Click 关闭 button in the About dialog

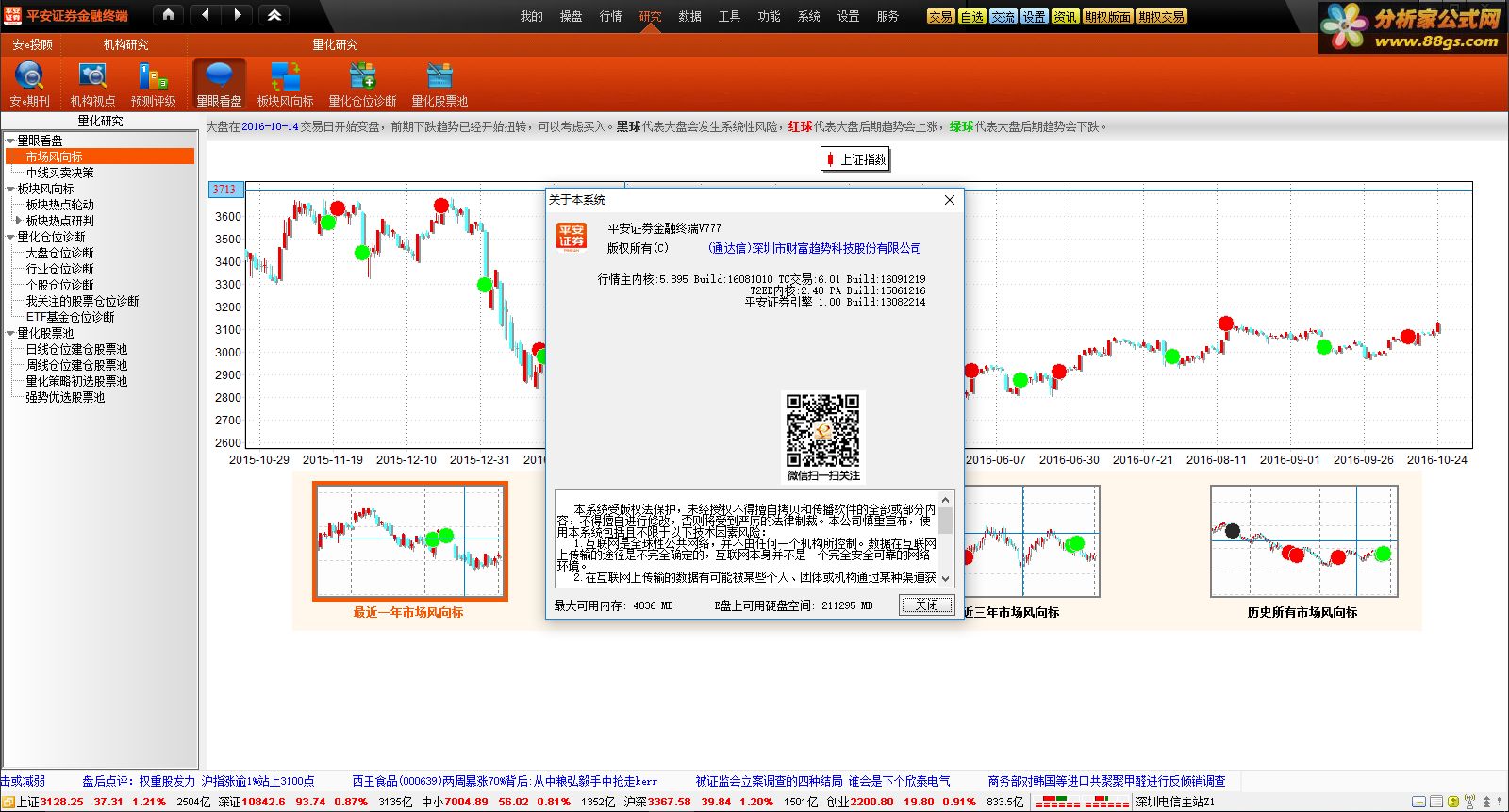[x=927, y=605]
